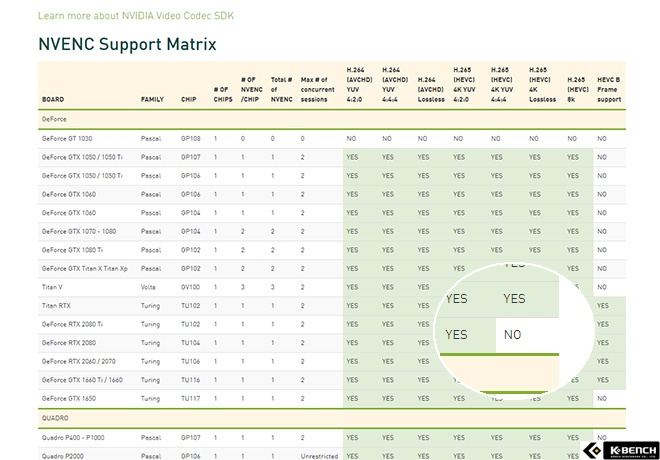Click the GV100 chip cell
The image size is (660, 460).
click(x=191, y=287)
